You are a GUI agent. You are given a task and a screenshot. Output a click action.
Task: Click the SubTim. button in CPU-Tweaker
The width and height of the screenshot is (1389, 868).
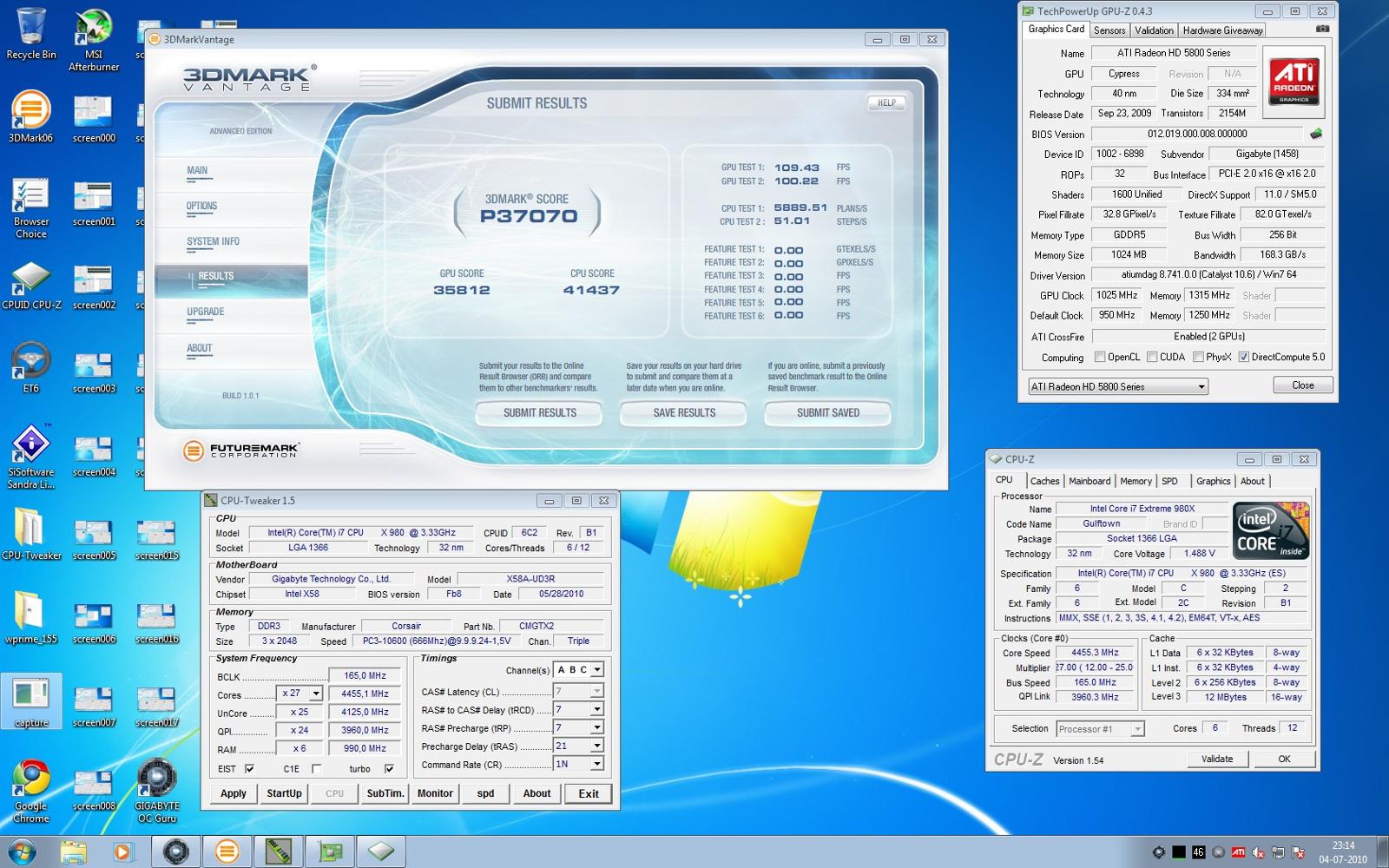pyautogui.click(x=385, y=793)
